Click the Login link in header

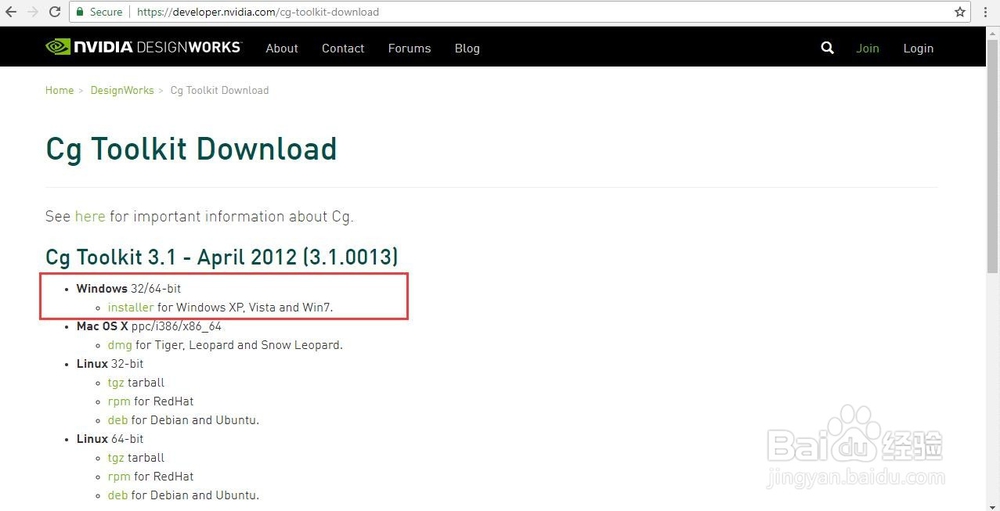pos(918,48)
